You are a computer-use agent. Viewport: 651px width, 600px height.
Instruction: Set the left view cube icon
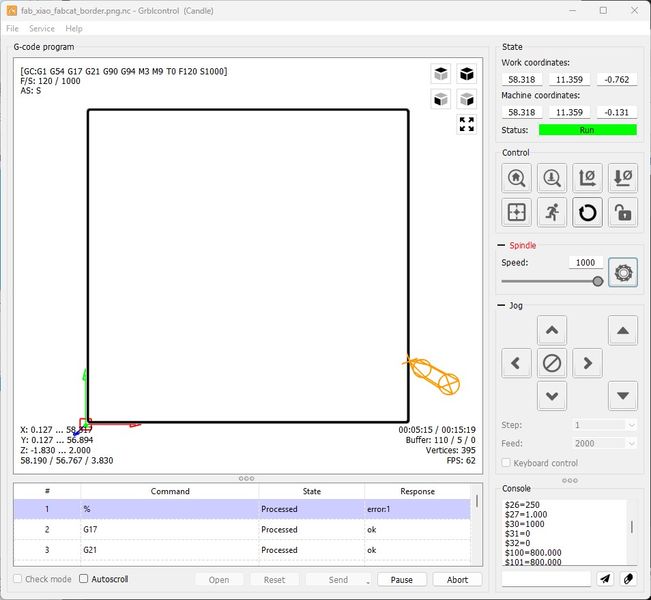[x=467, y=99]
